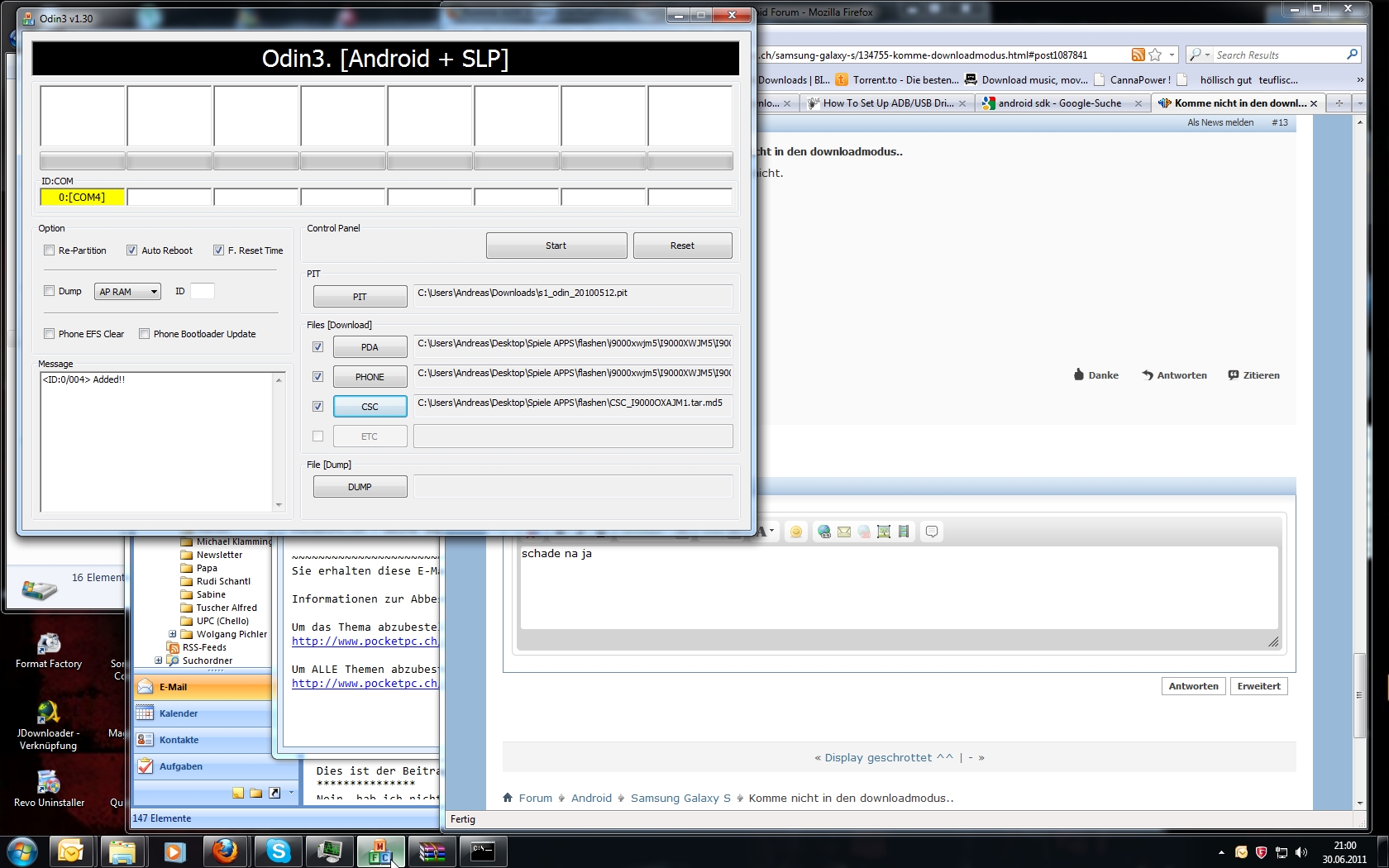Viewport: 1389px width, 868px height.
Task: Click Odin message box scroll down arrow
Action: click(x=279, y=504)
